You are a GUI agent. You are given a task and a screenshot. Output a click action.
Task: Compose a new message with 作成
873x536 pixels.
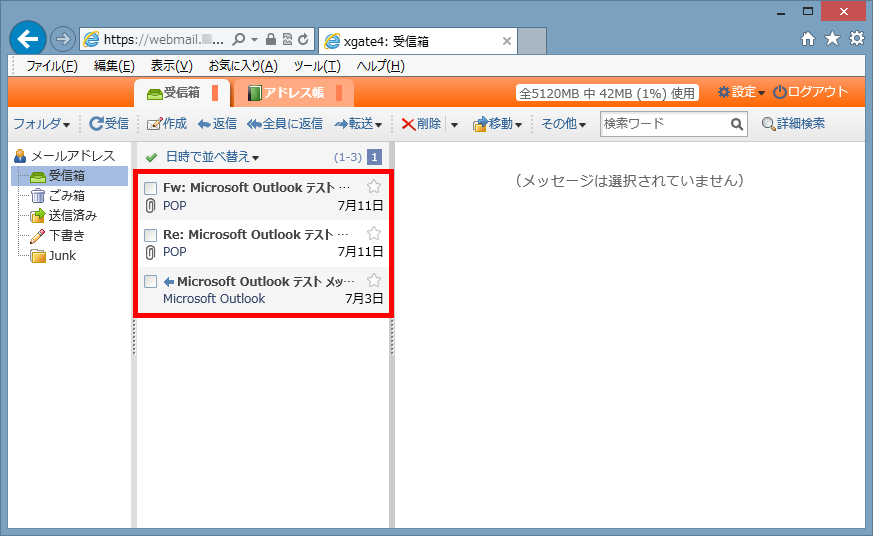[153, 124]
